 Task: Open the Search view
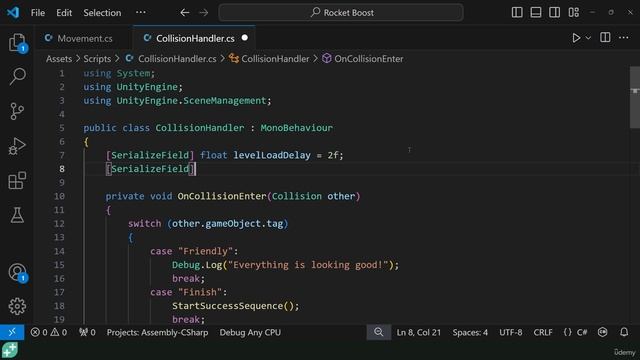point(18,76)
